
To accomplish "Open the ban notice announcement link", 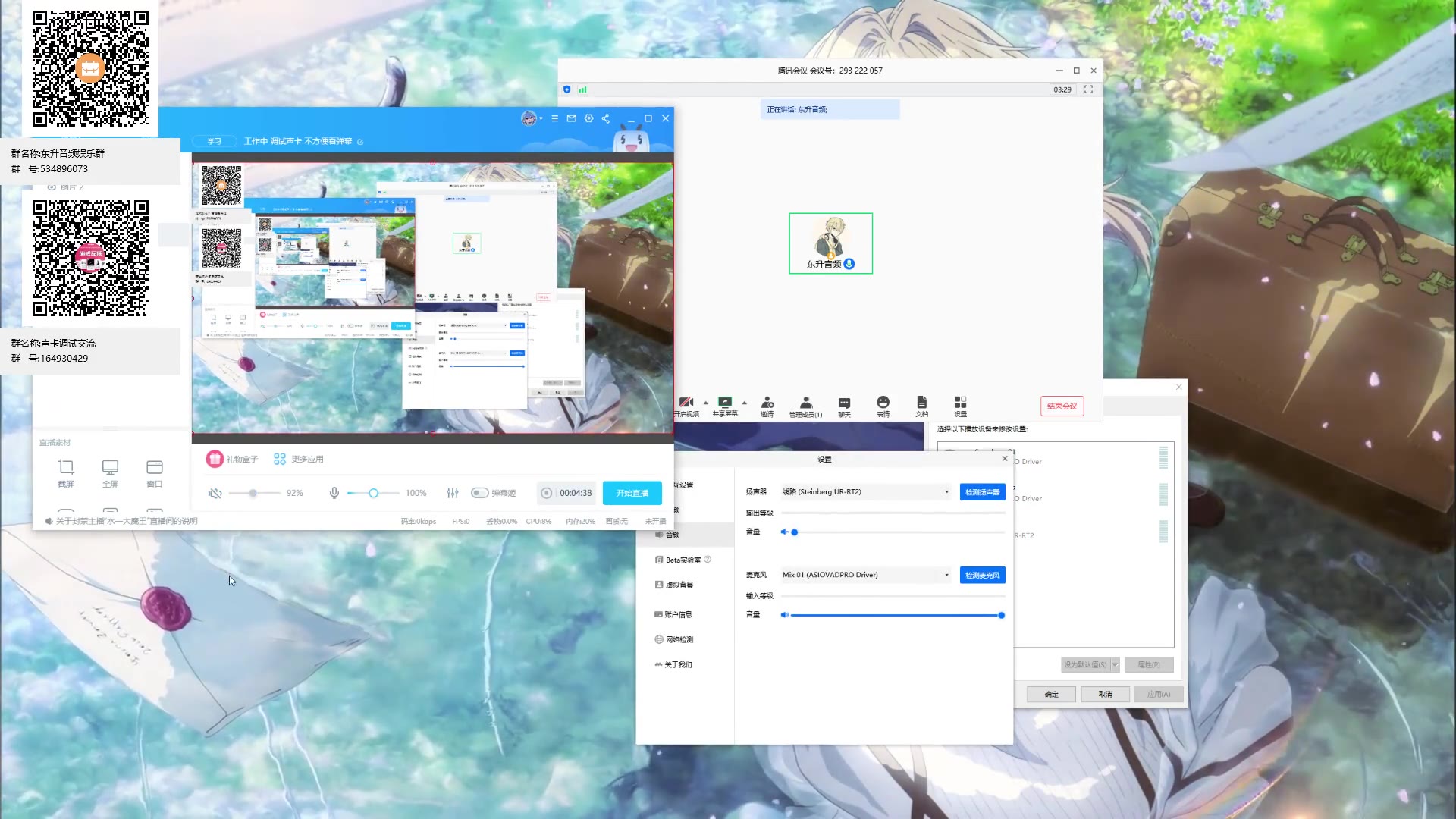I will click(x=126, y=521).
